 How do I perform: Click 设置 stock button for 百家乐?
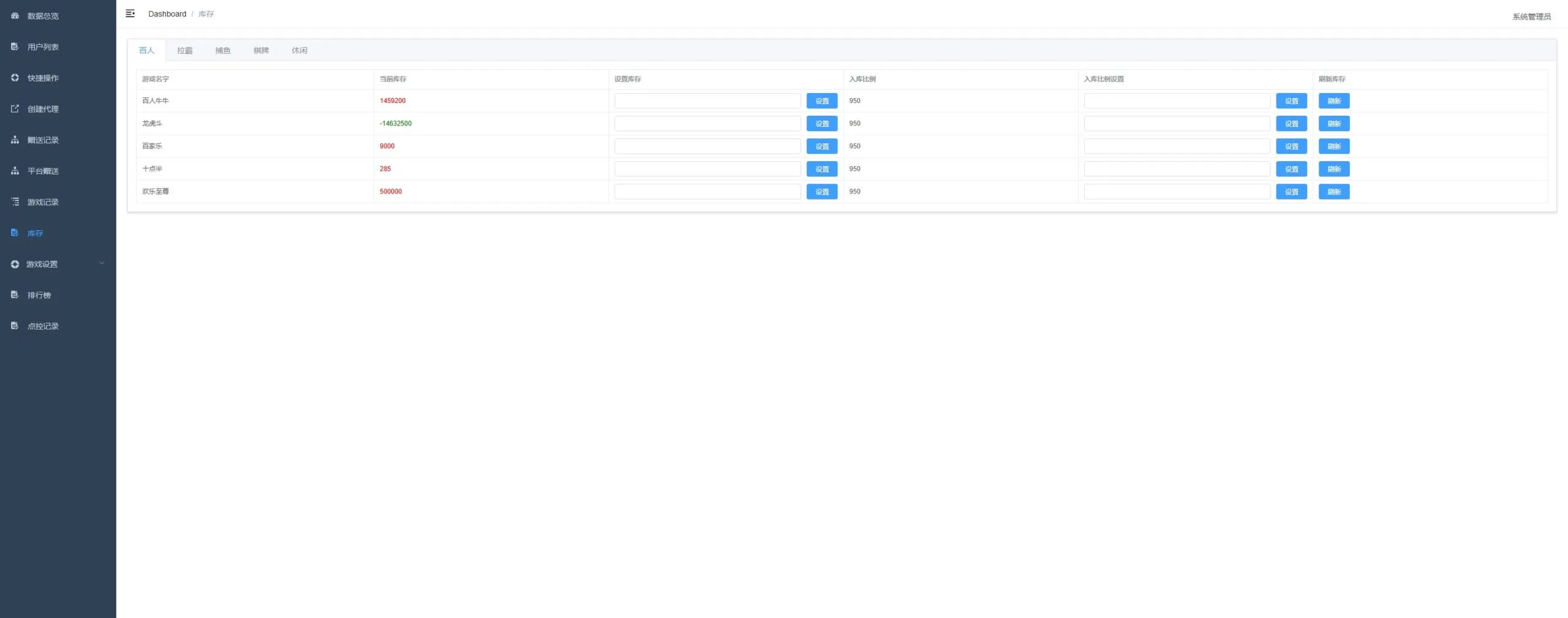pyautogui.click(x=822, y=146)
